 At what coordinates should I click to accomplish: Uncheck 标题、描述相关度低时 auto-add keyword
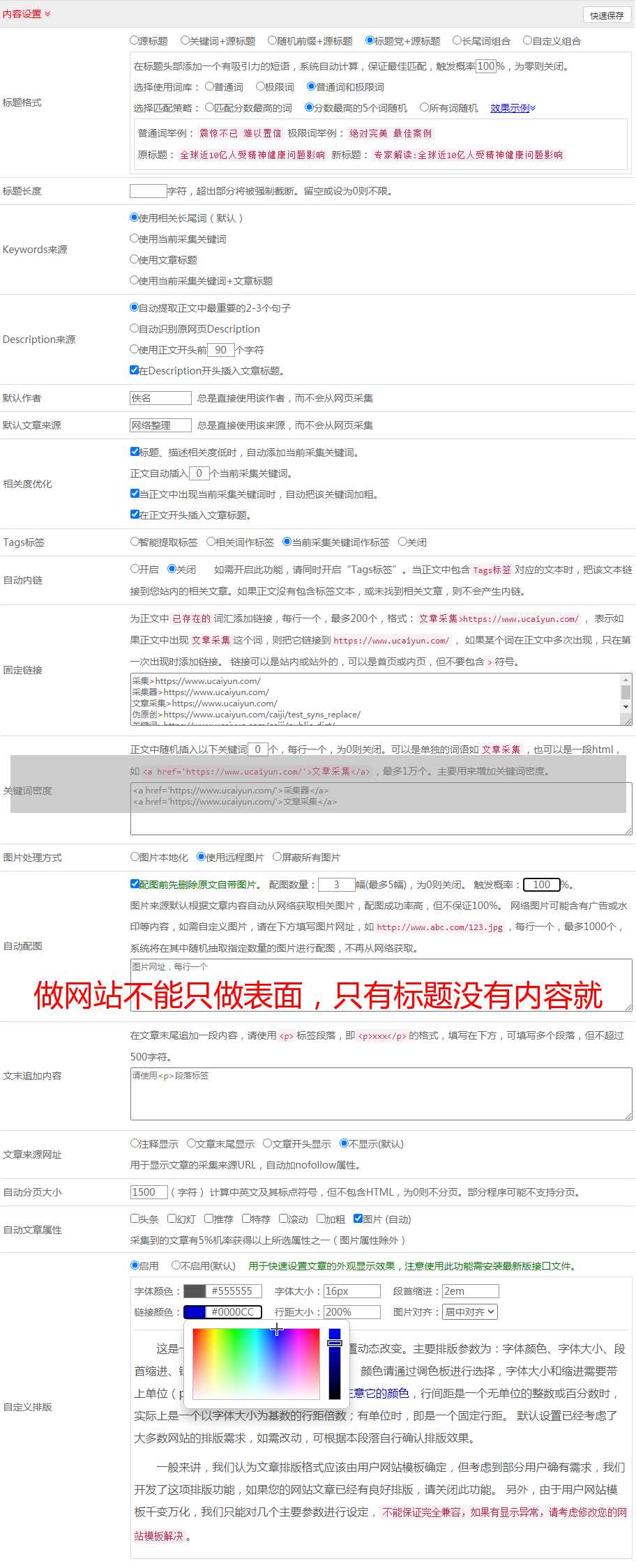(x=135, y=452)
